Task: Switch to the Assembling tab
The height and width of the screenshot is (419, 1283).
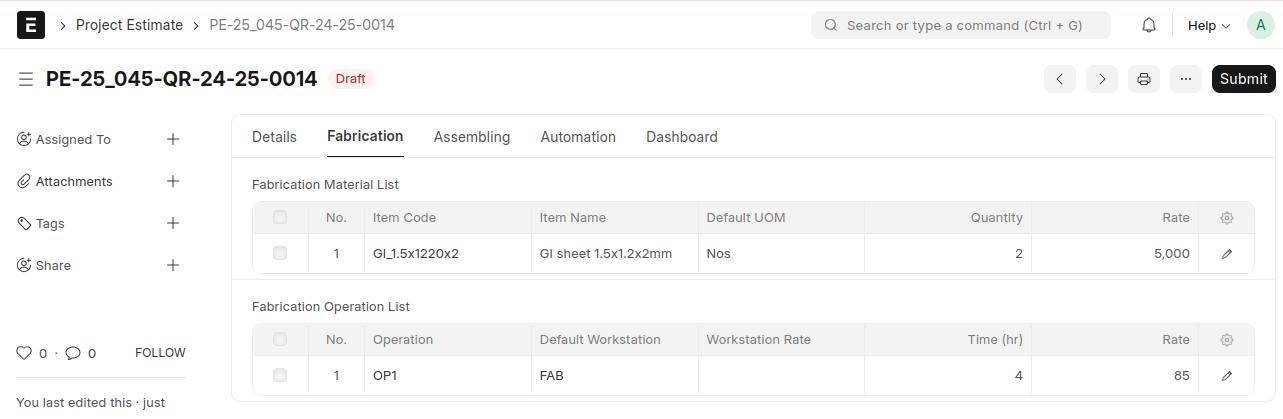Action: pyautogui.click(x=472, y=137)
